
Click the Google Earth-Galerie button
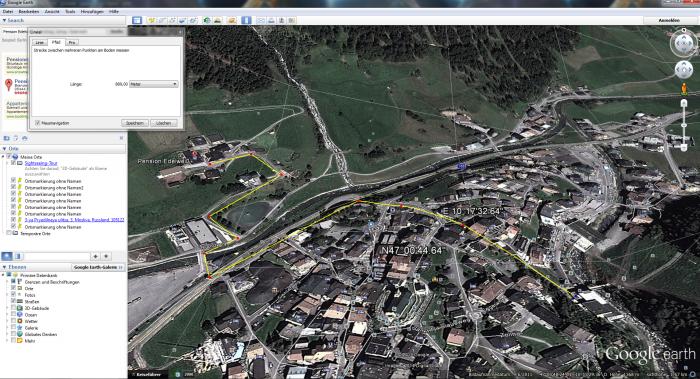(x=98, y=267)
